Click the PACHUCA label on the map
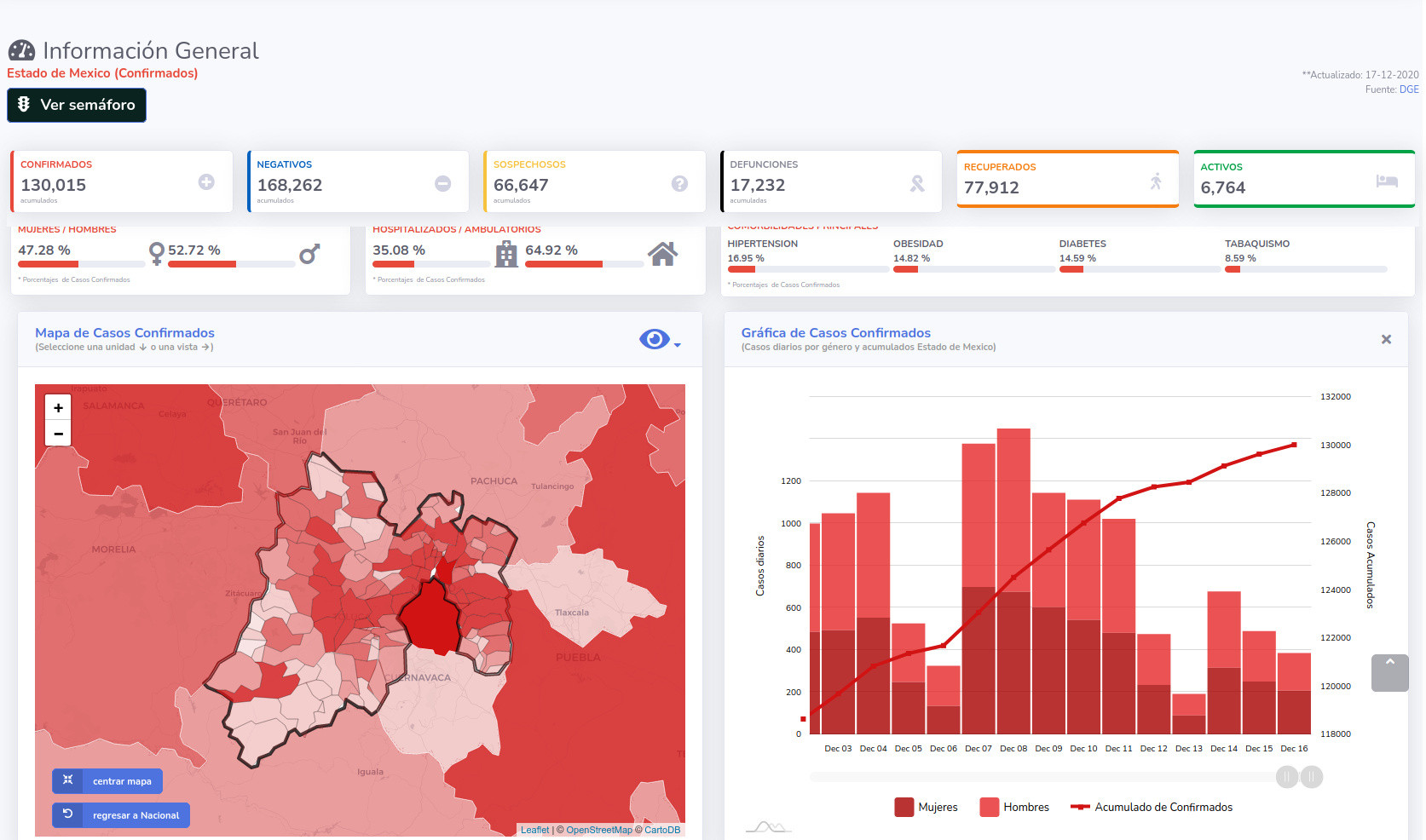1426x840 pixels. click(494, 481)
